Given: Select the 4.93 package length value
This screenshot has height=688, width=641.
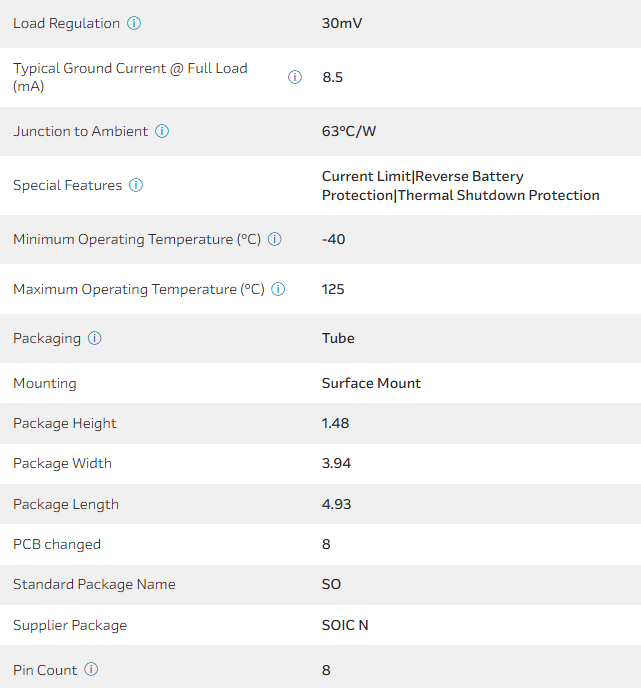Looking at the screenshot, I should tap(336, 504).
